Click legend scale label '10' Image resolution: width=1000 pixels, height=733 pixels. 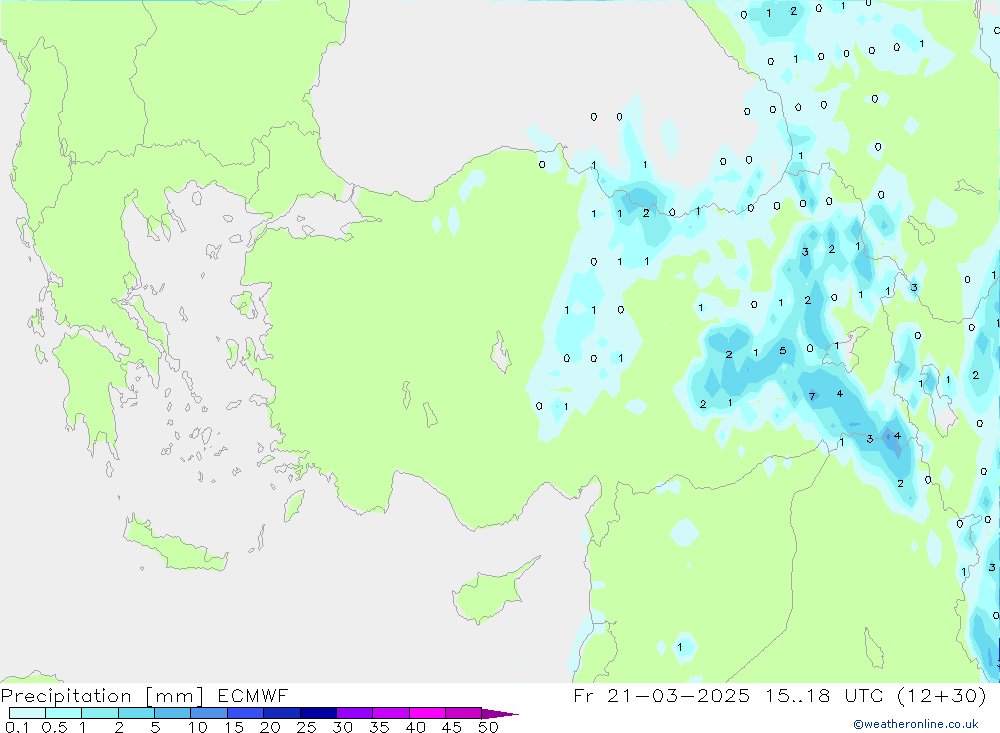tap(198, 727)
